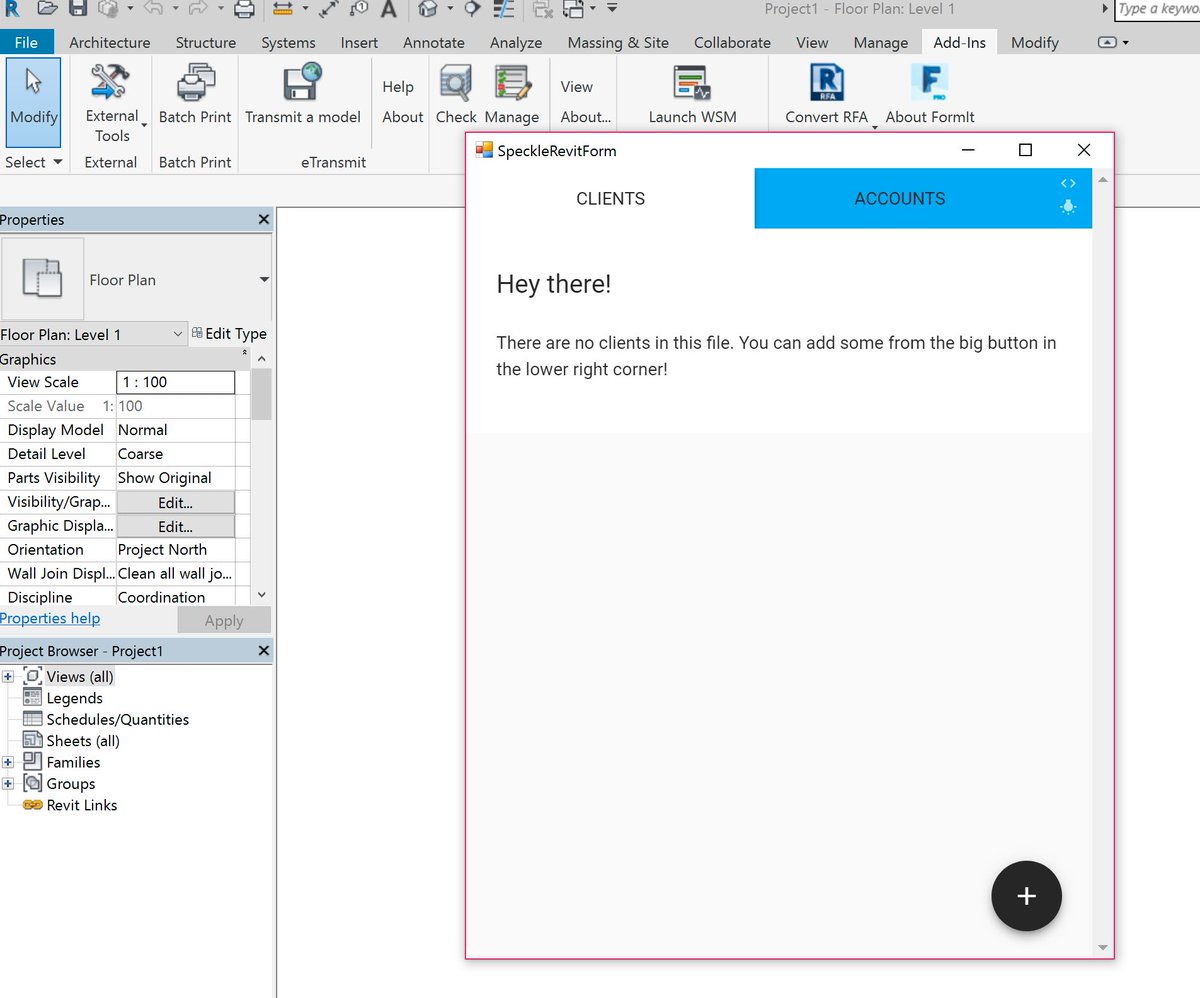
Task: Click the Switch Windows icon
Action: [574, 9]
